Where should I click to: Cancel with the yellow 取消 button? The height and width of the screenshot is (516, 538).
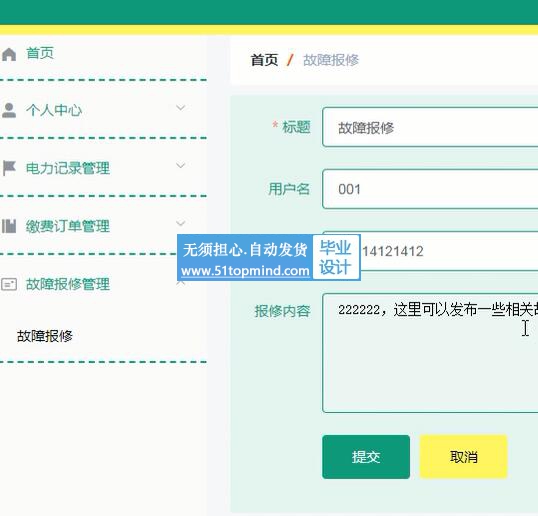463,457
